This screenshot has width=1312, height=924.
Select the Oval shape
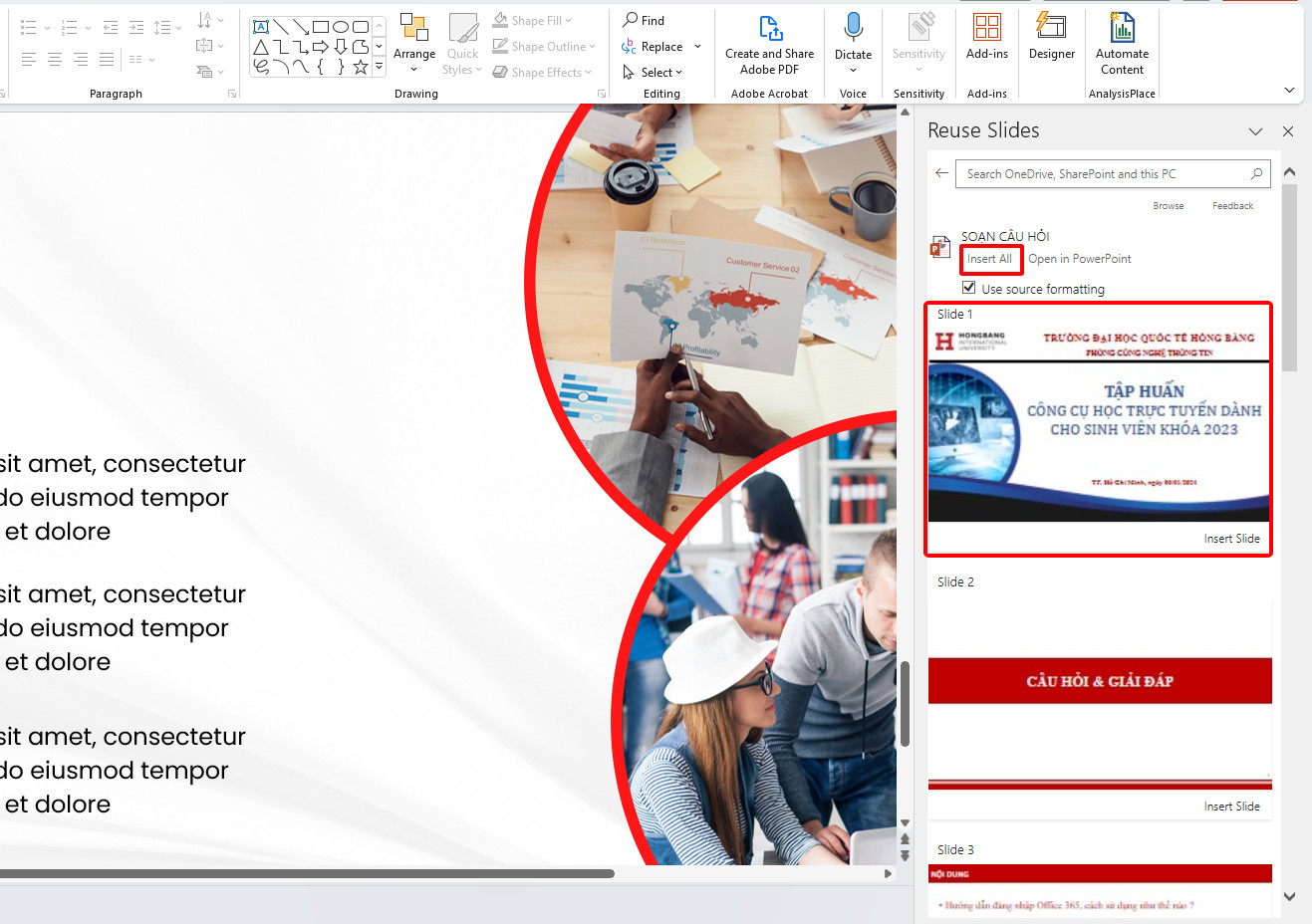tap(341, 27)
